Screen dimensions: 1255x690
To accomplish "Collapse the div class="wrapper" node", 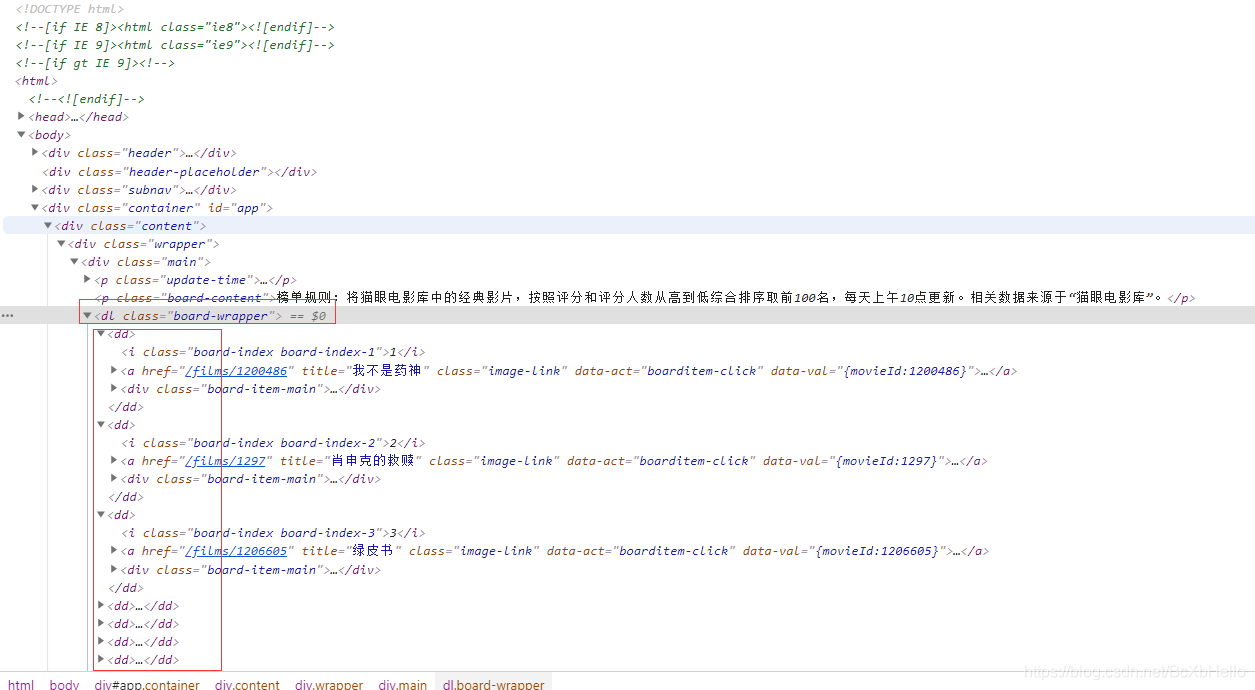I will (61, 244).
